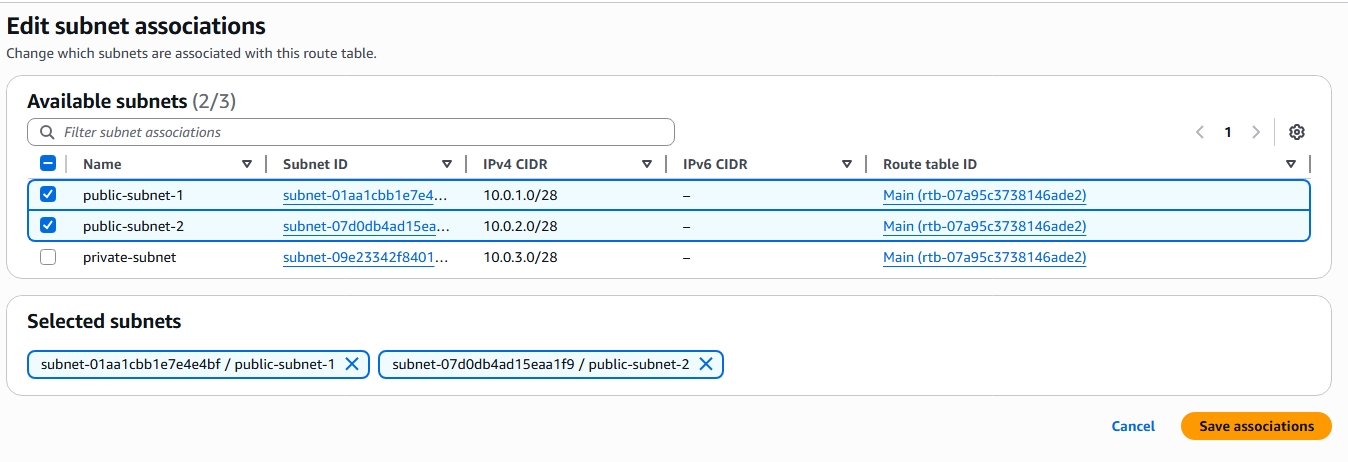This screenshot has height=462, width=1348.
Task: Cancel editing subnet associations
Action: (1133, 426)
